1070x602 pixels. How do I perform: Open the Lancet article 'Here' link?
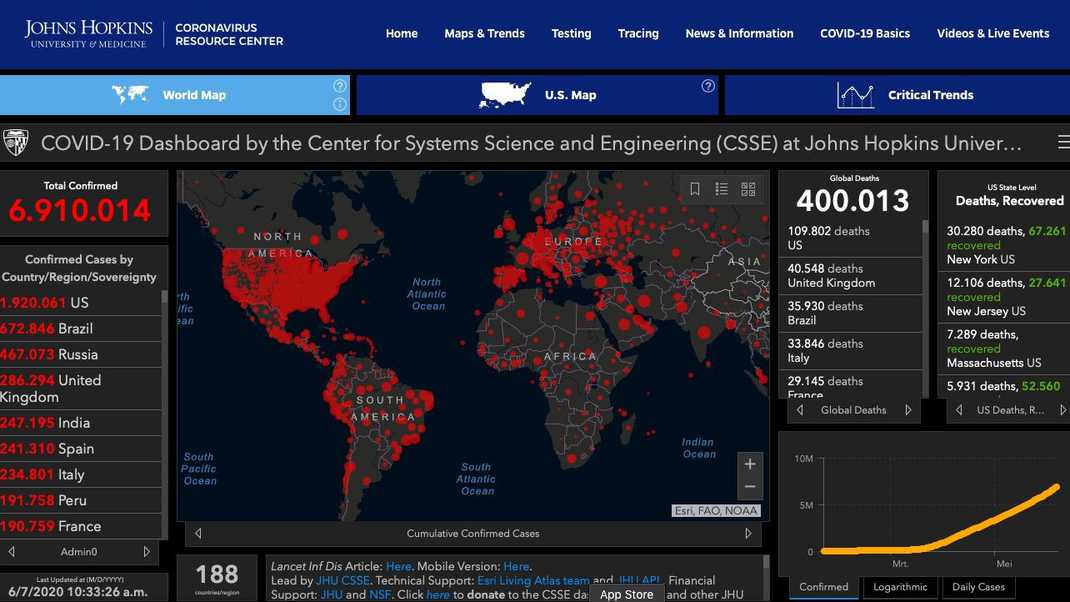[399, 567]
